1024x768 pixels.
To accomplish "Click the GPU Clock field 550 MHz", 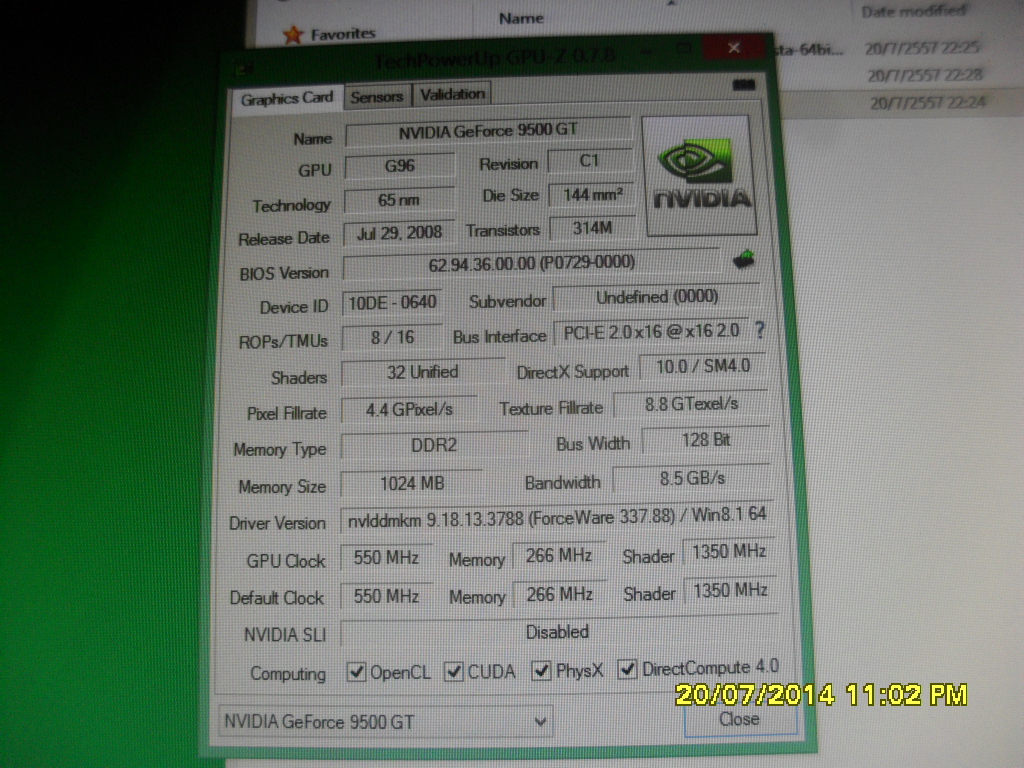I will point(386,558).
